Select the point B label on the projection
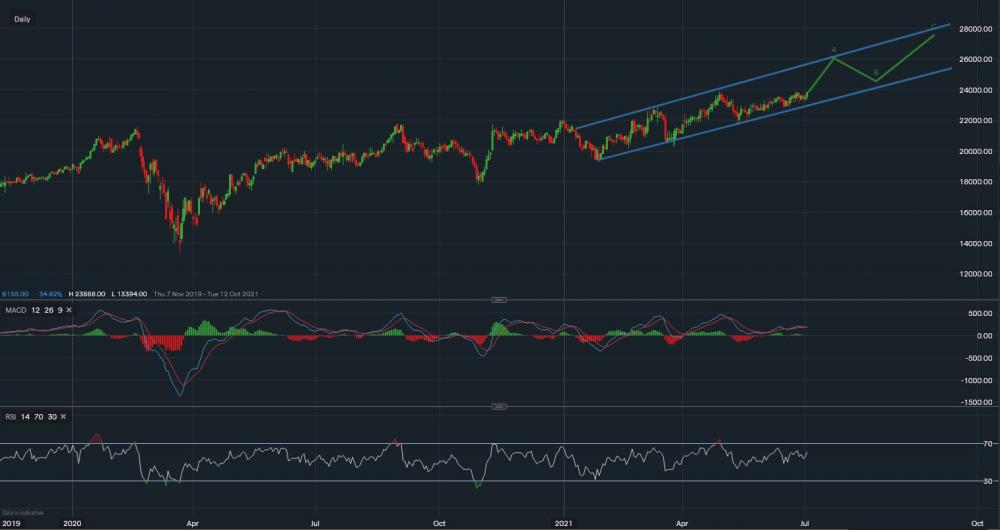 pyautogui.click(x=876, y=72)
